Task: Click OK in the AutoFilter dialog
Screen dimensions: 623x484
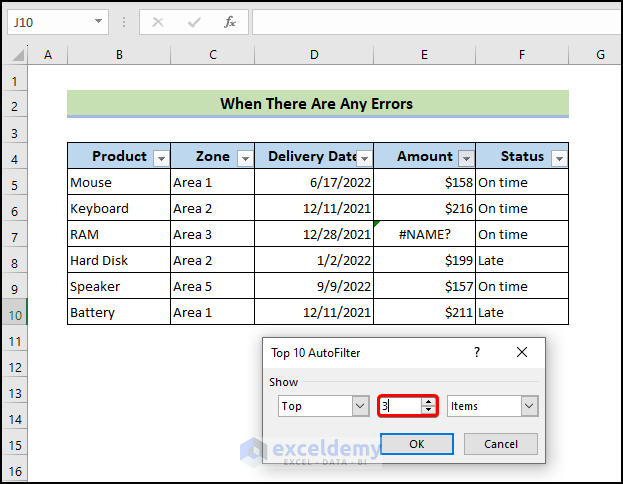Action: [x=416, y=443]
